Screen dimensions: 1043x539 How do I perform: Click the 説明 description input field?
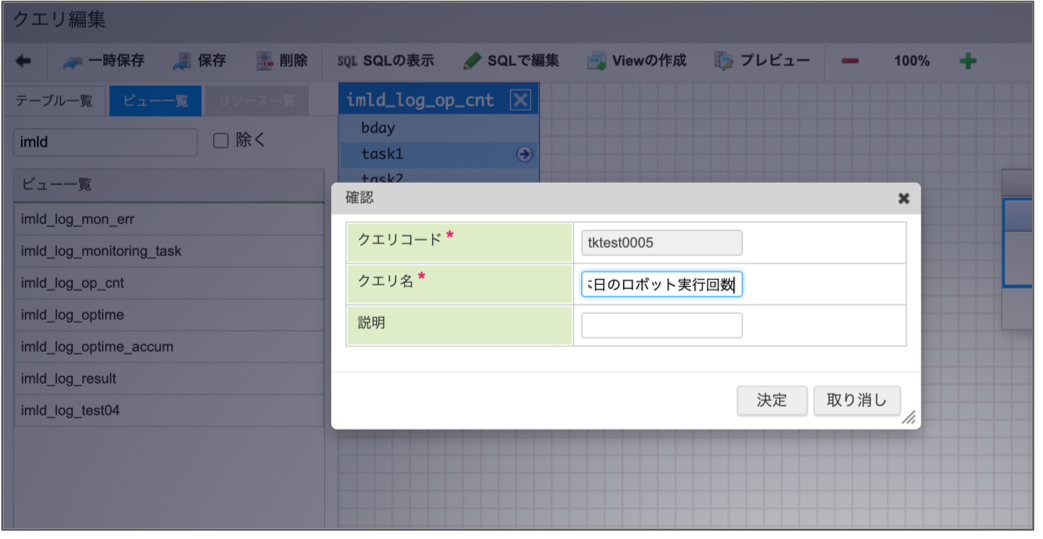click(661, 326)
